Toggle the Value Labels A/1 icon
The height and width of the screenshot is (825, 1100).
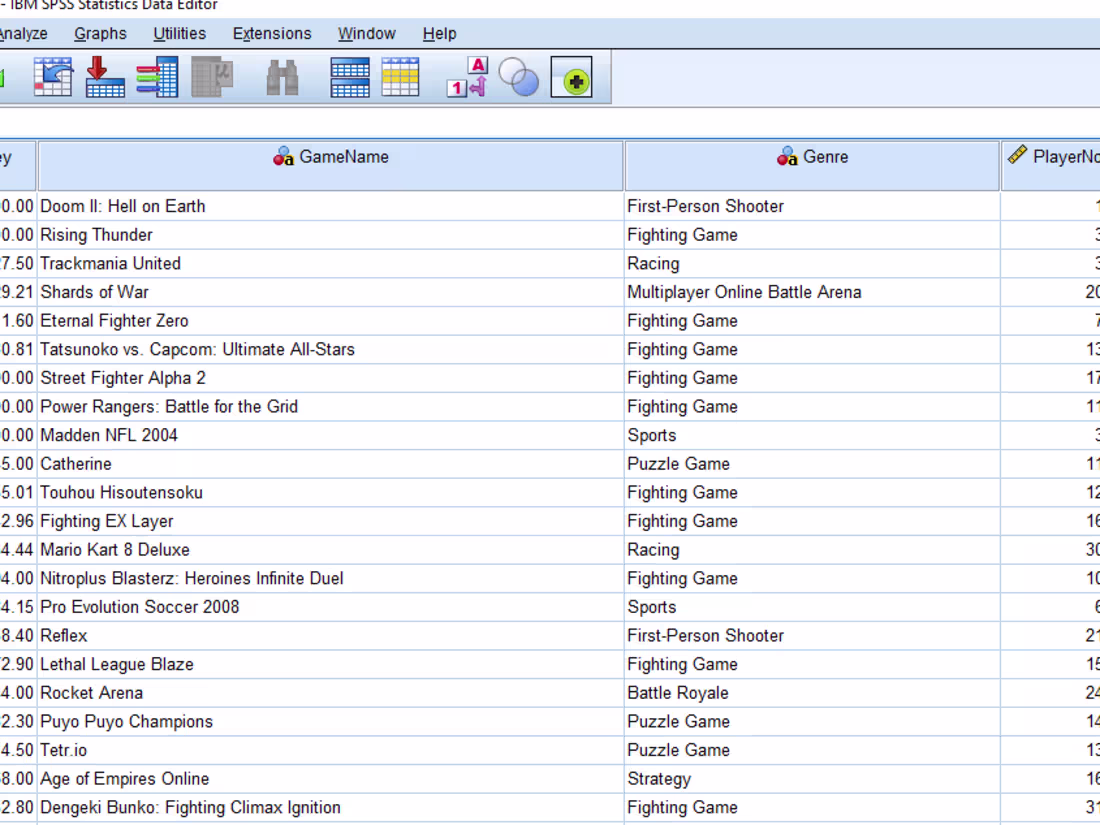467,77
